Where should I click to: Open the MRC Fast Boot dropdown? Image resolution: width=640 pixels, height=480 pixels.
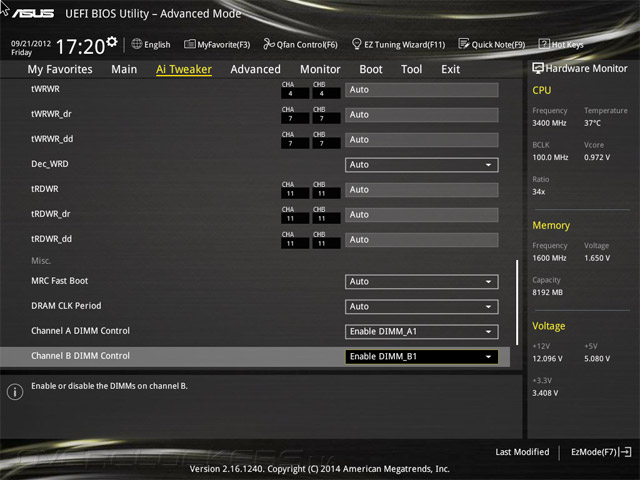pyautogui.click(x=422, y=282)
